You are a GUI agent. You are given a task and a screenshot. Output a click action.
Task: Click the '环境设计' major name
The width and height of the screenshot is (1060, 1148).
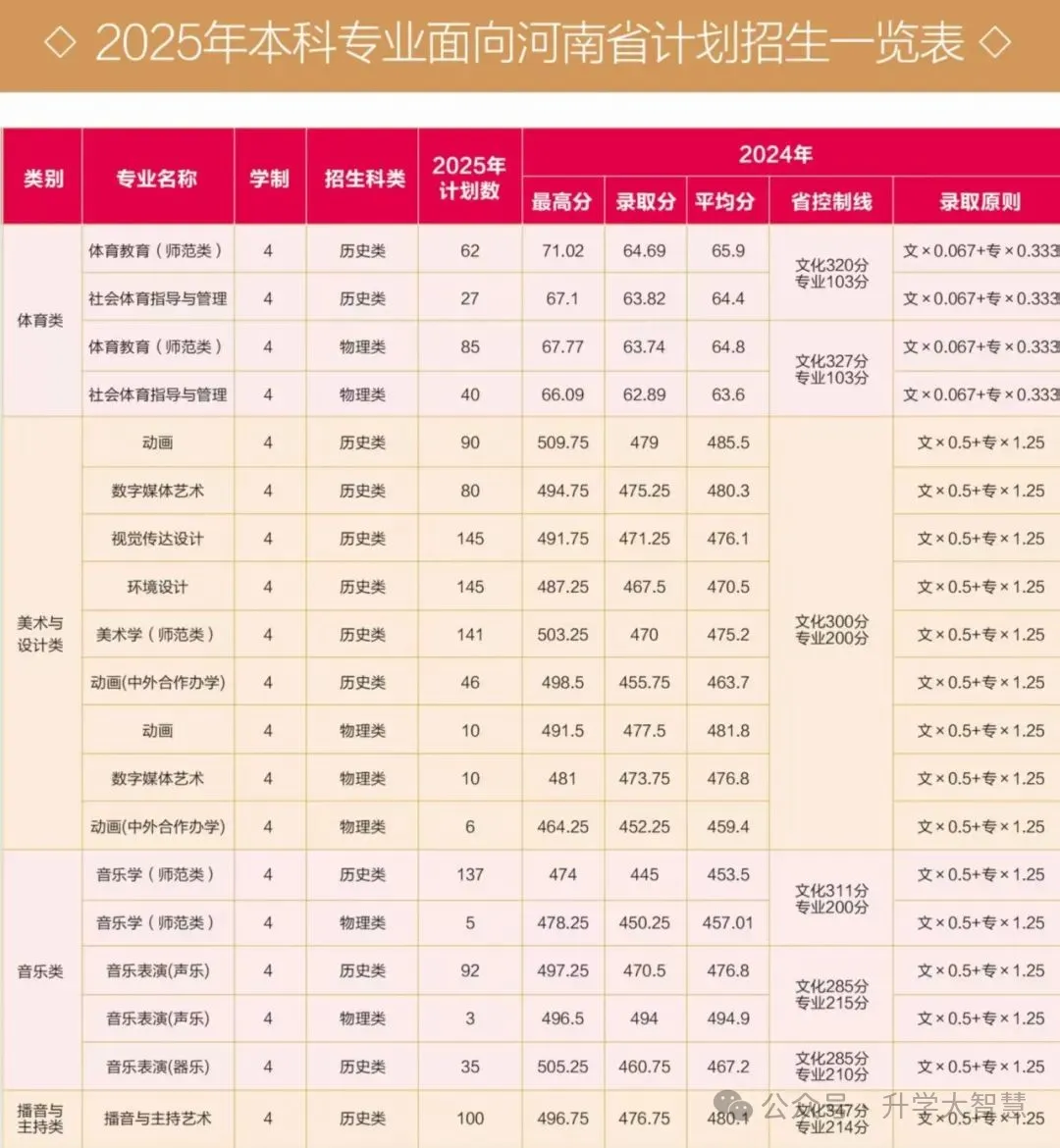pyautogui.click(x=157, y=587)
